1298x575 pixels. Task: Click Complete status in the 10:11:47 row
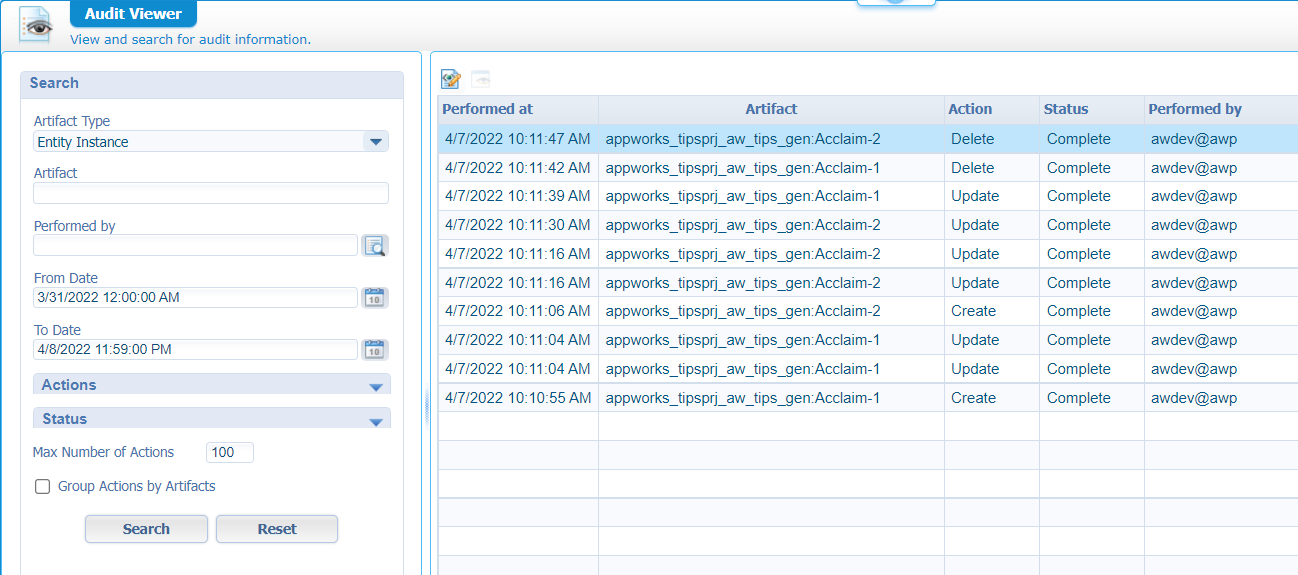[1079, 139]
